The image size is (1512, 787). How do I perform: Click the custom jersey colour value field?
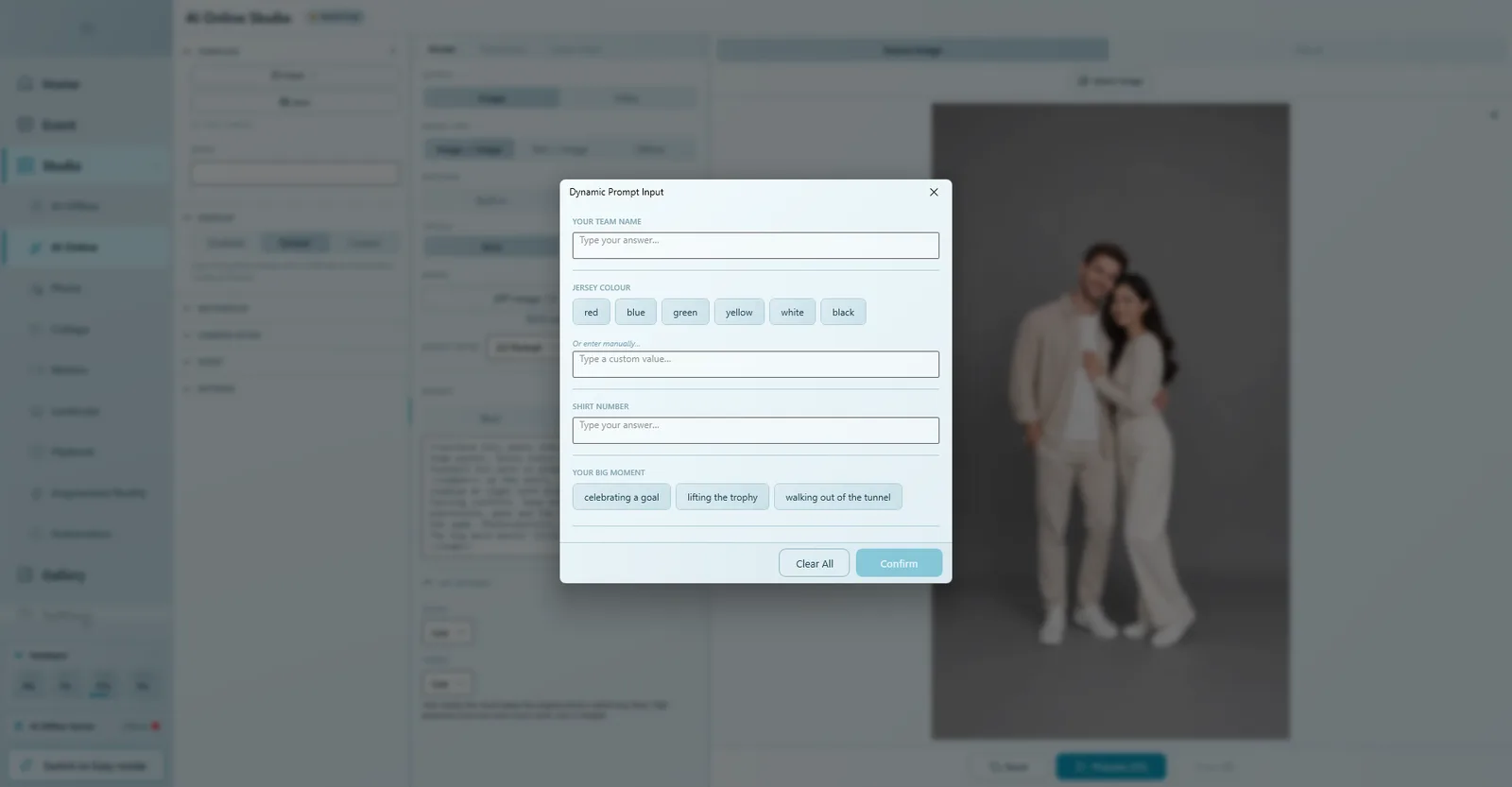(755, 365)
